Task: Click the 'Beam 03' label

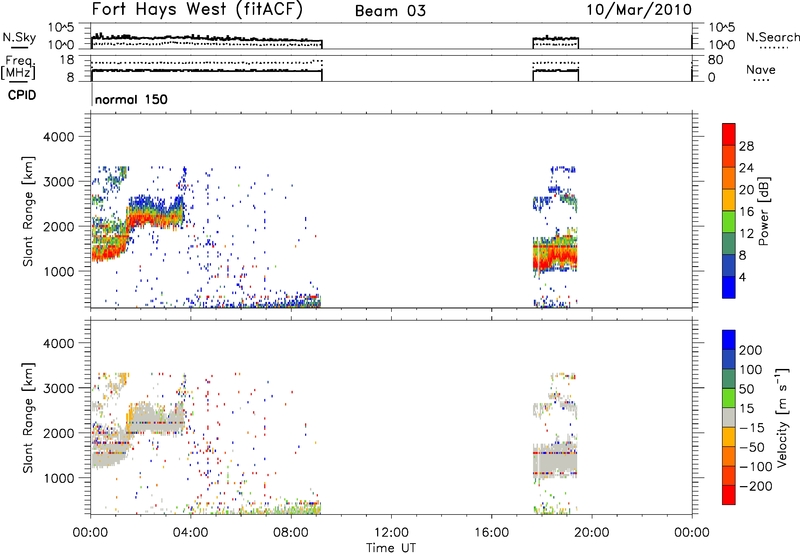Action: [x=390, y=11]
